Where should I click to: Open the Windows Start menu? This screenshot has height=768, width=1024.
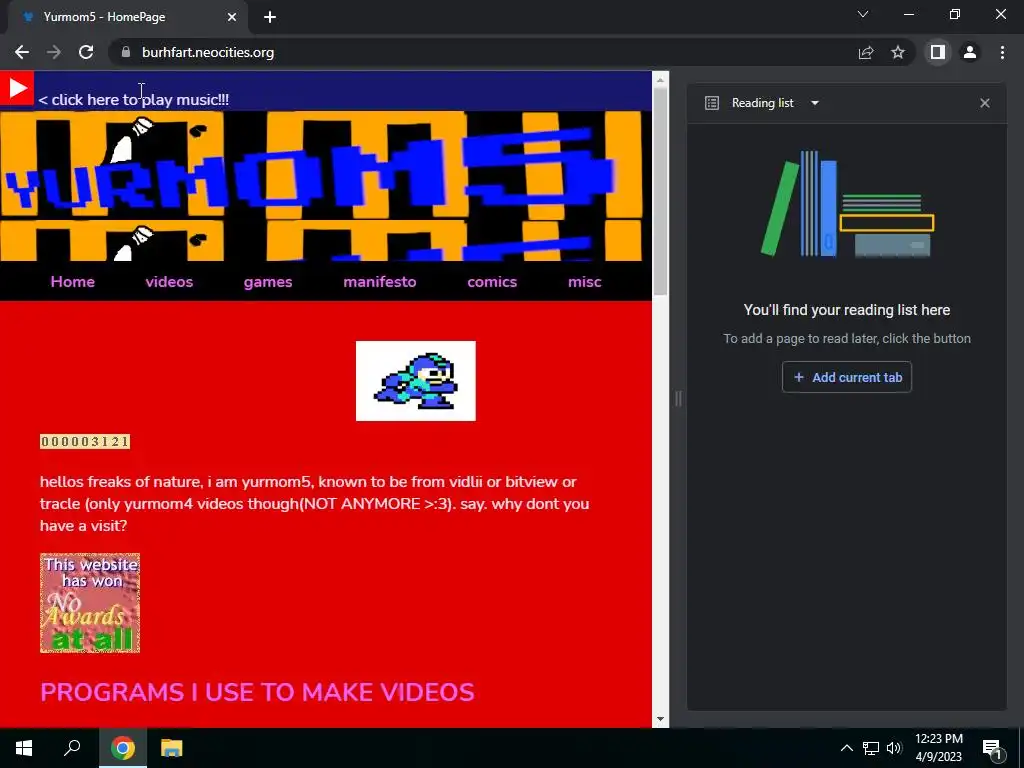pyautogui.click(x=24, y=748)
